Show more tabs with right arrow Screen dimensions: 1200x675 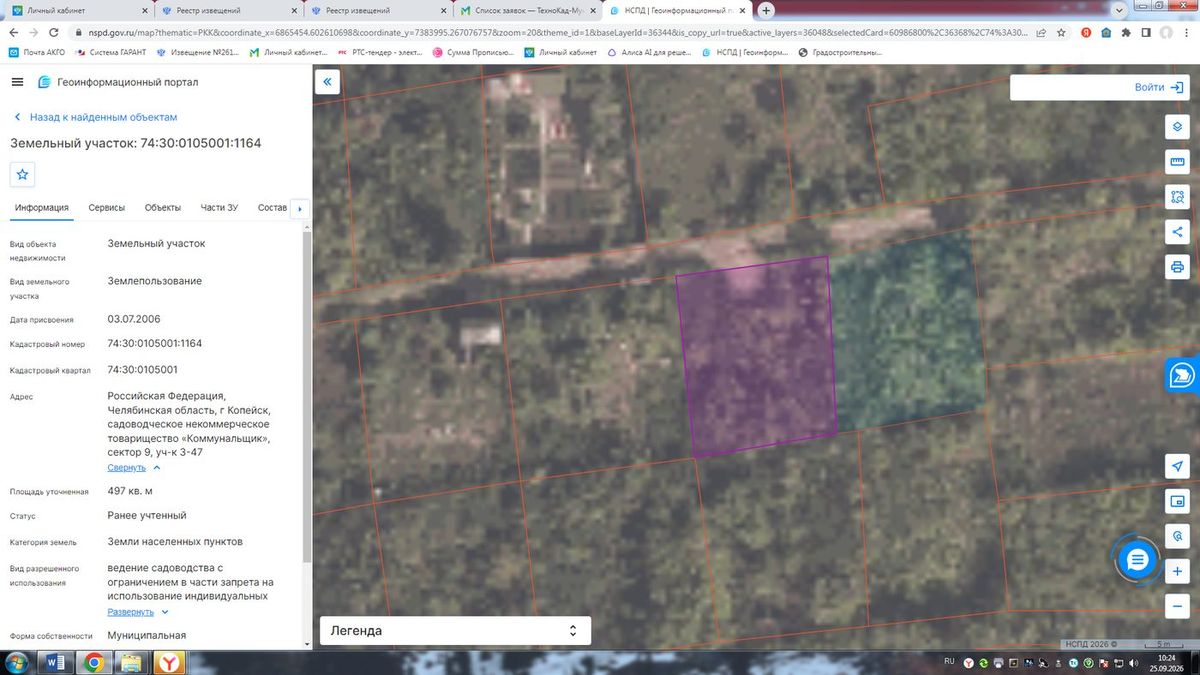point(299,209)
